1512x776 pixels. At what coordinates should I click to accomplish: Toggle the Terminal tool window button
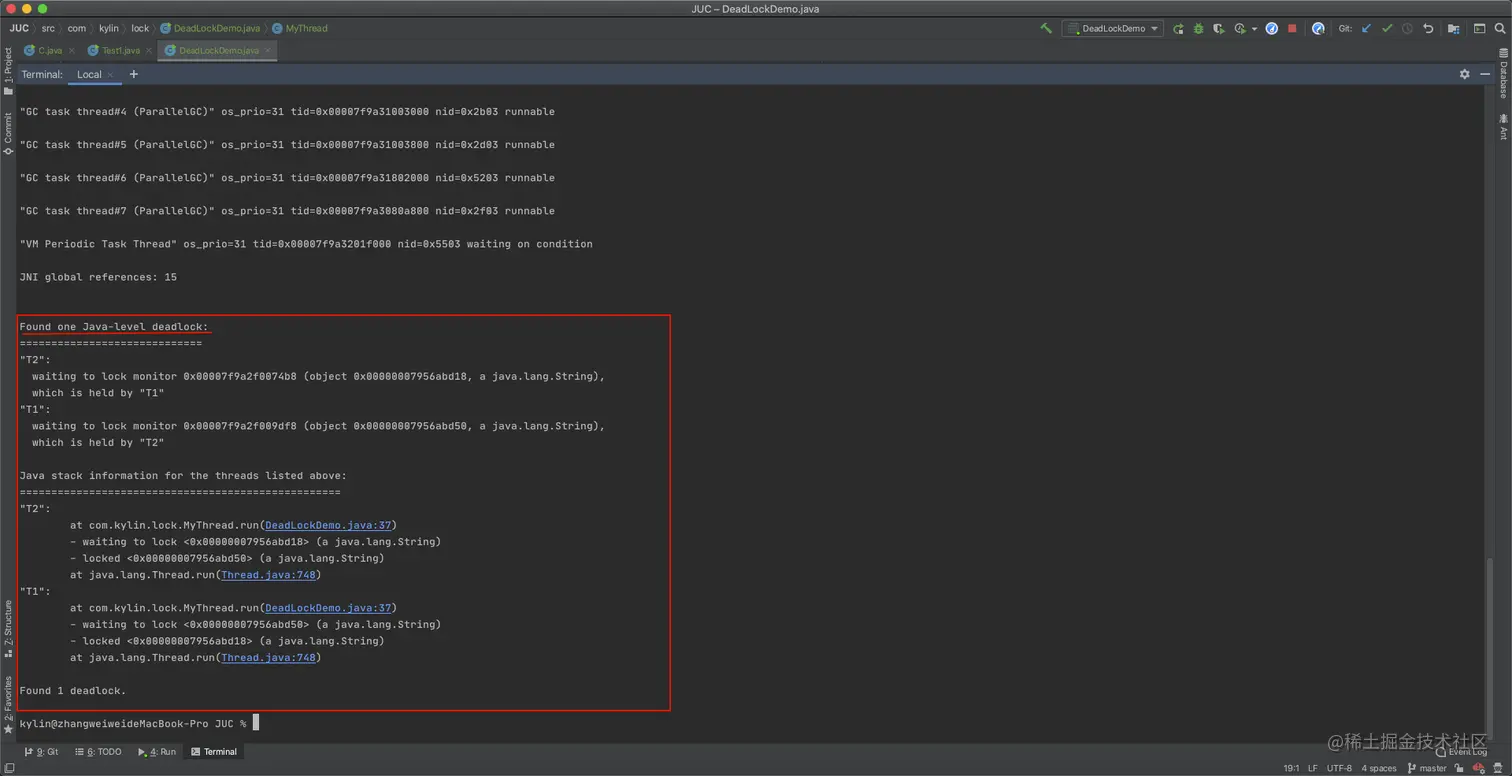point(215,752)
